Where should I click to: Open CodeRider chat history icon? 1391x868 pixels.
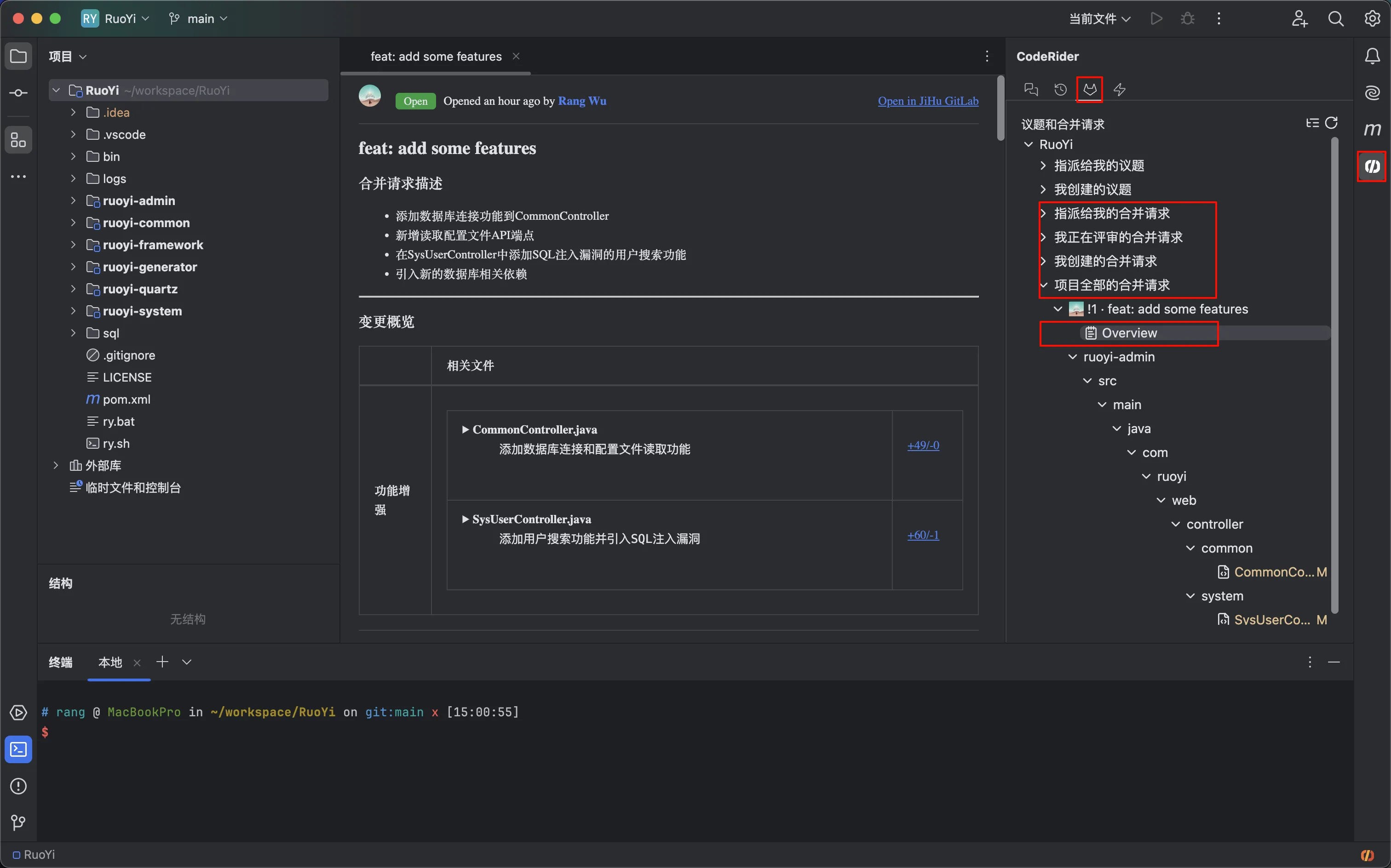[x=1060, y=90]
